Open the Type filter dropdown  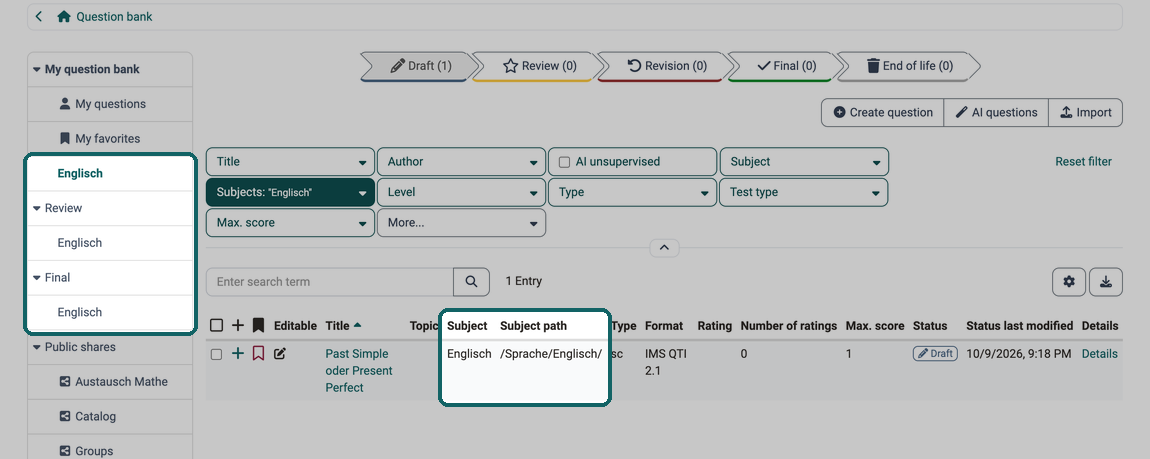pos(632,193)
